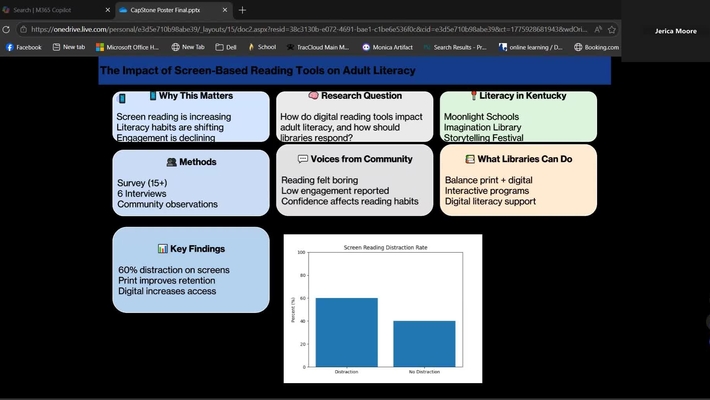Click the Key Findings heading
Viewport: 710px width, 400px height.
point(197,249)
